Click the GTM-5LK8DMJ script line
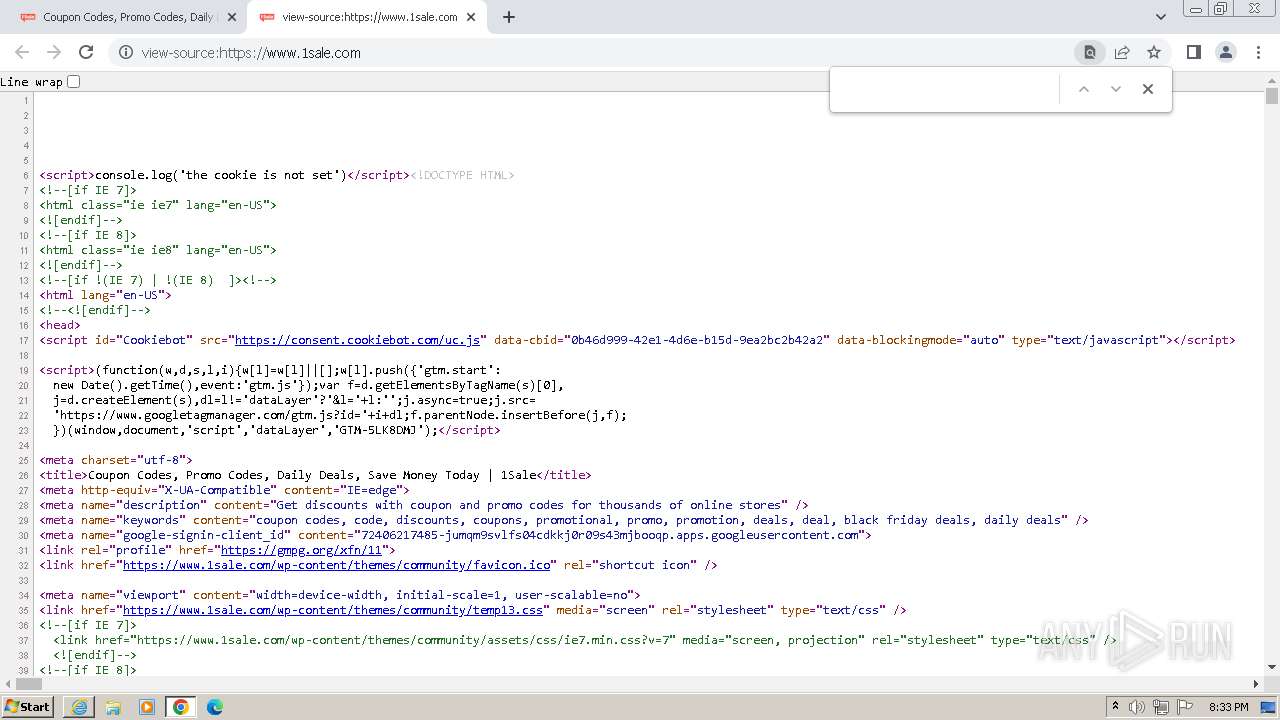The height and width of the screenshot is (720, 1280). [277, 430]
